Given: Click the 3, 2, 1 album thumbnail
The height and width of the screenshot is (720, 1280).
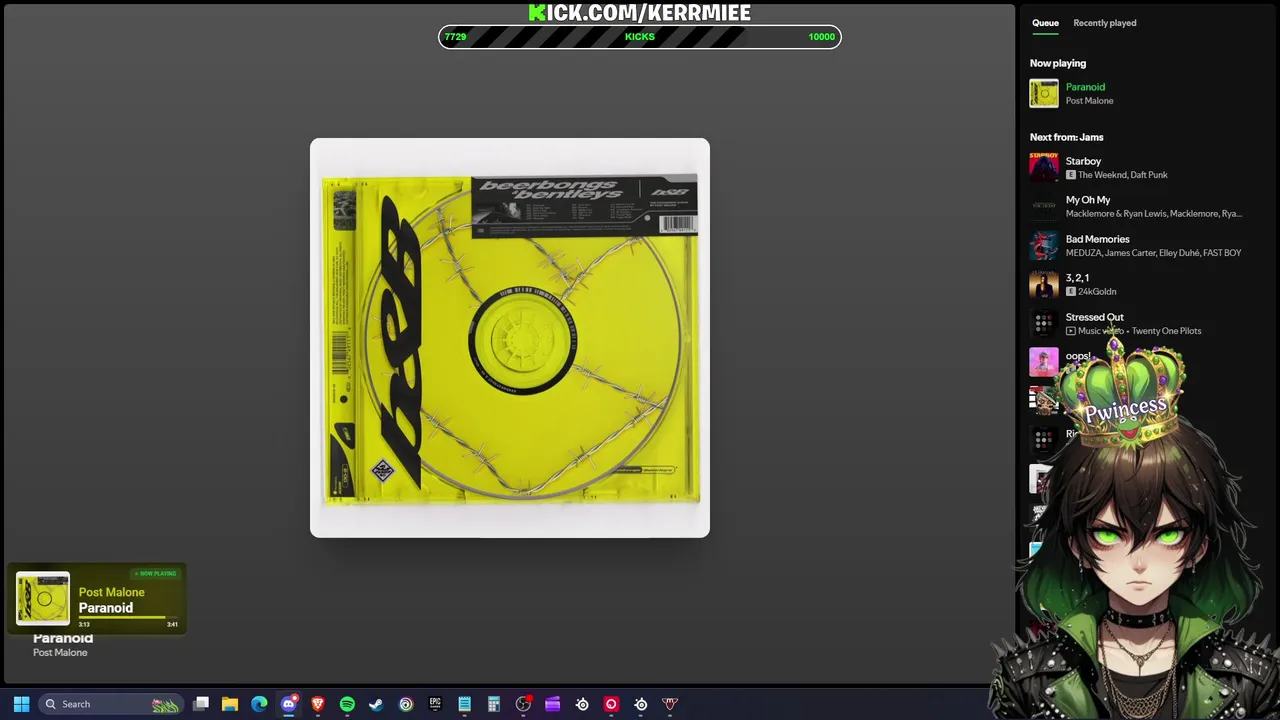Looking at the screenshot, I should coord(1044,284).
